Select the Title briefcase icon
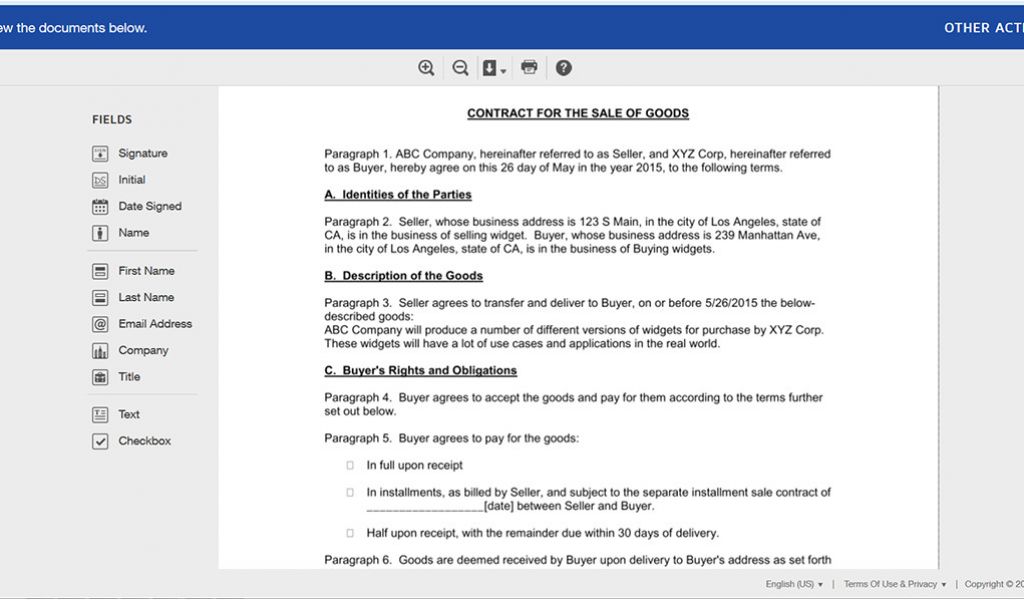 tap(100, 377)
